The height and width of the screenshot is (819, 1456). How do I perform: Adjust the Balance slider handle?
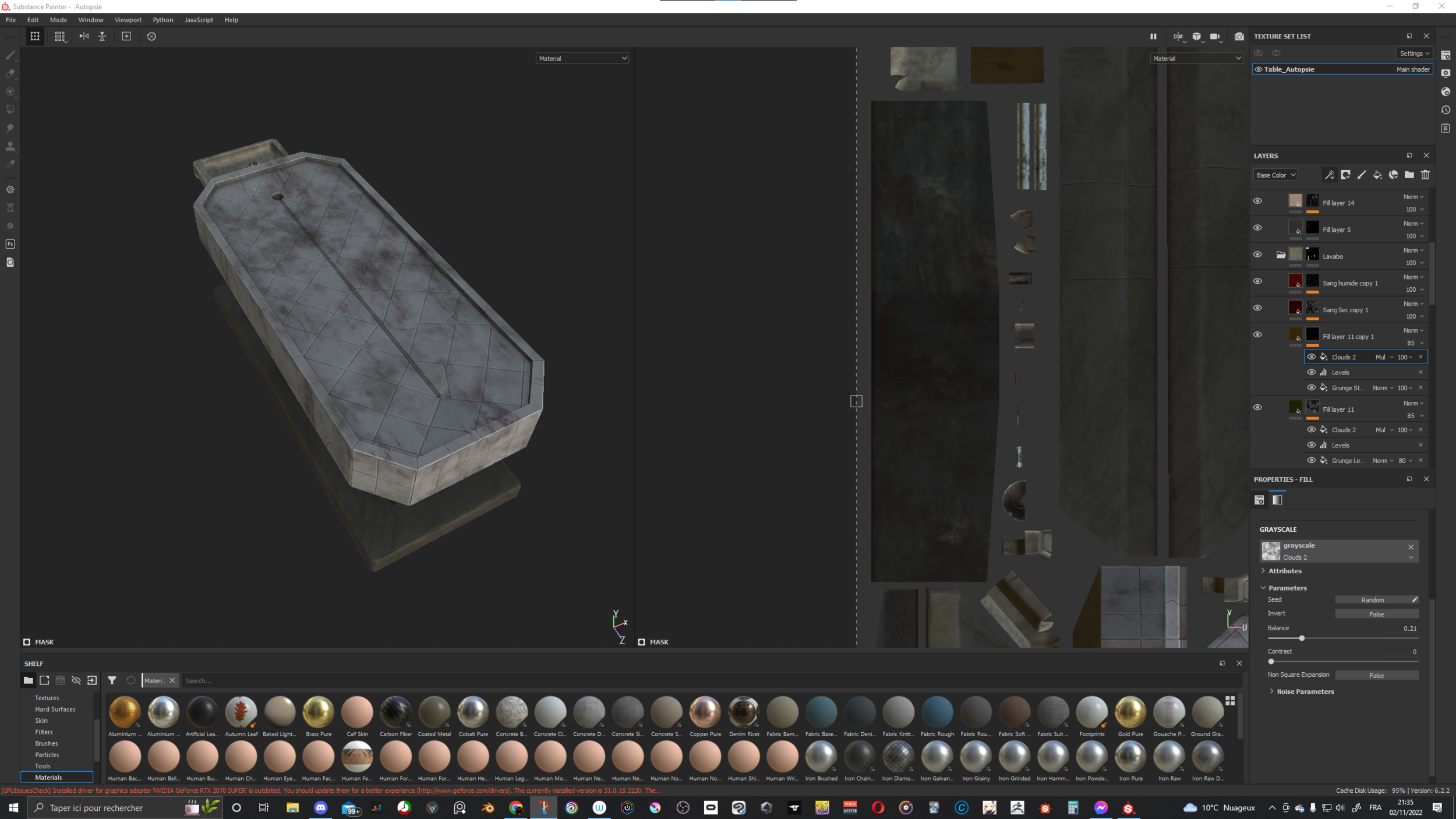1302,638
